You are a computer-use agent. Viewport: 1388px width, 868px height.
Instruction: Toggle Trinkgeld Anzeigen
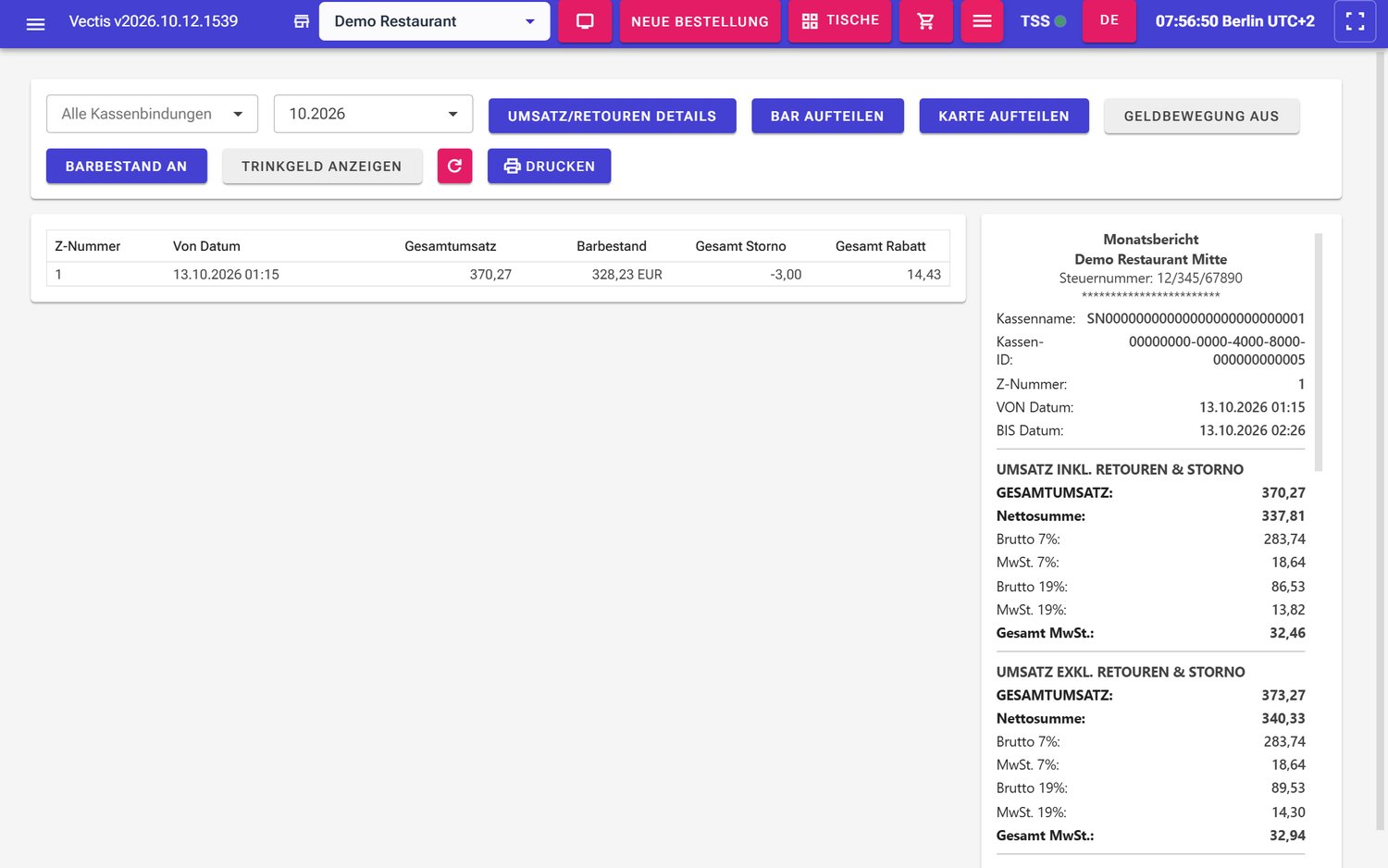point(322,167)
